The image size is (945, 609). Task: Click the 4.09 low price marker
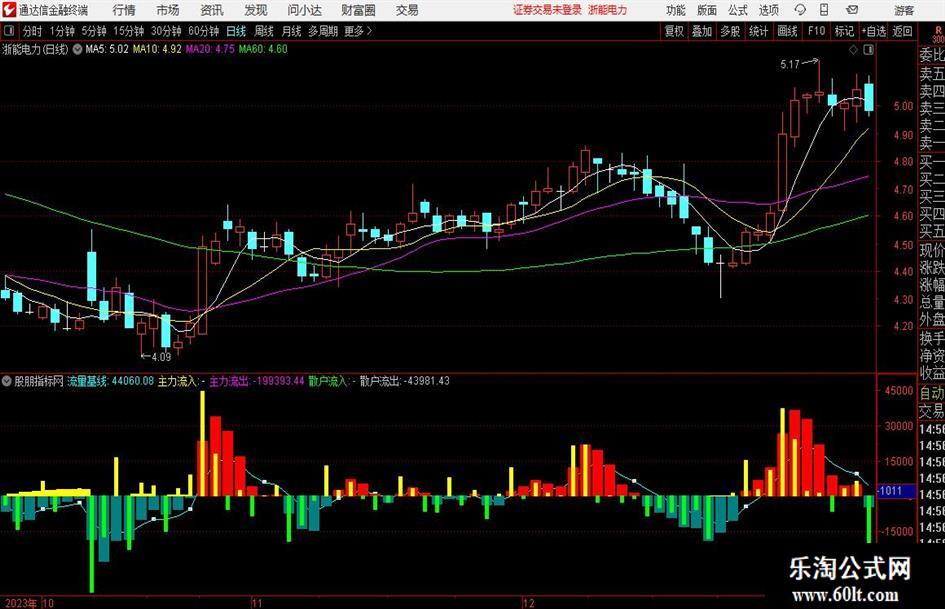[x=162, y=357]
